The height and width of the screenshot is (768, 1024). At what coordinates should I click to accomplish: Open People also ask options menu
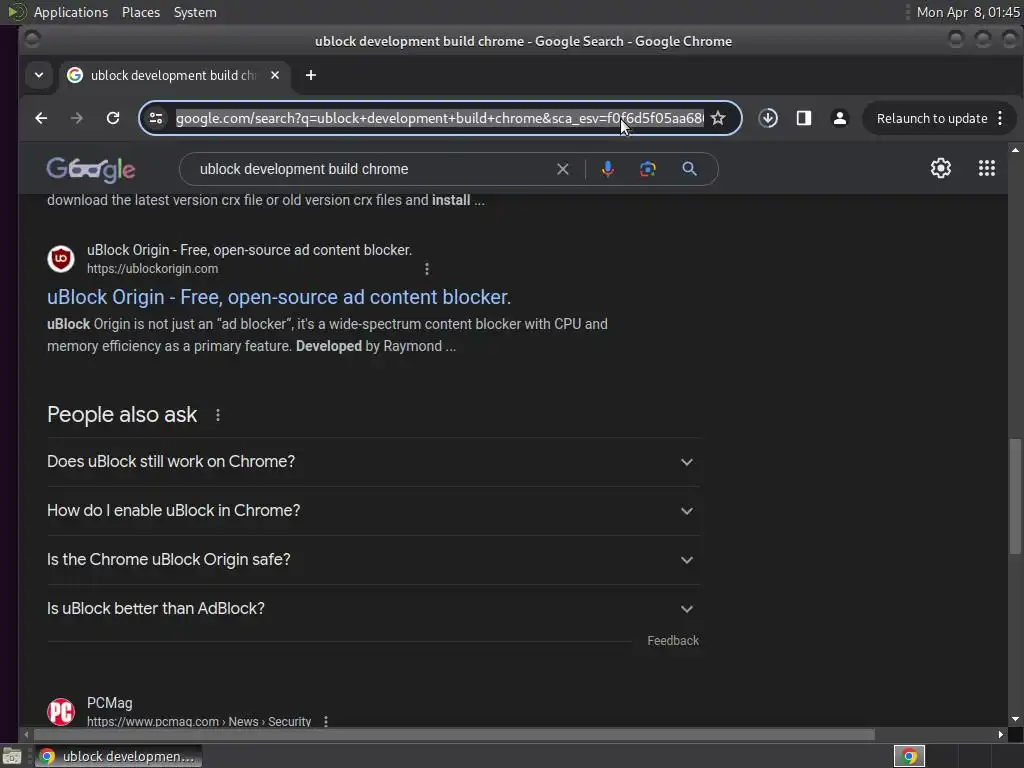217,415
